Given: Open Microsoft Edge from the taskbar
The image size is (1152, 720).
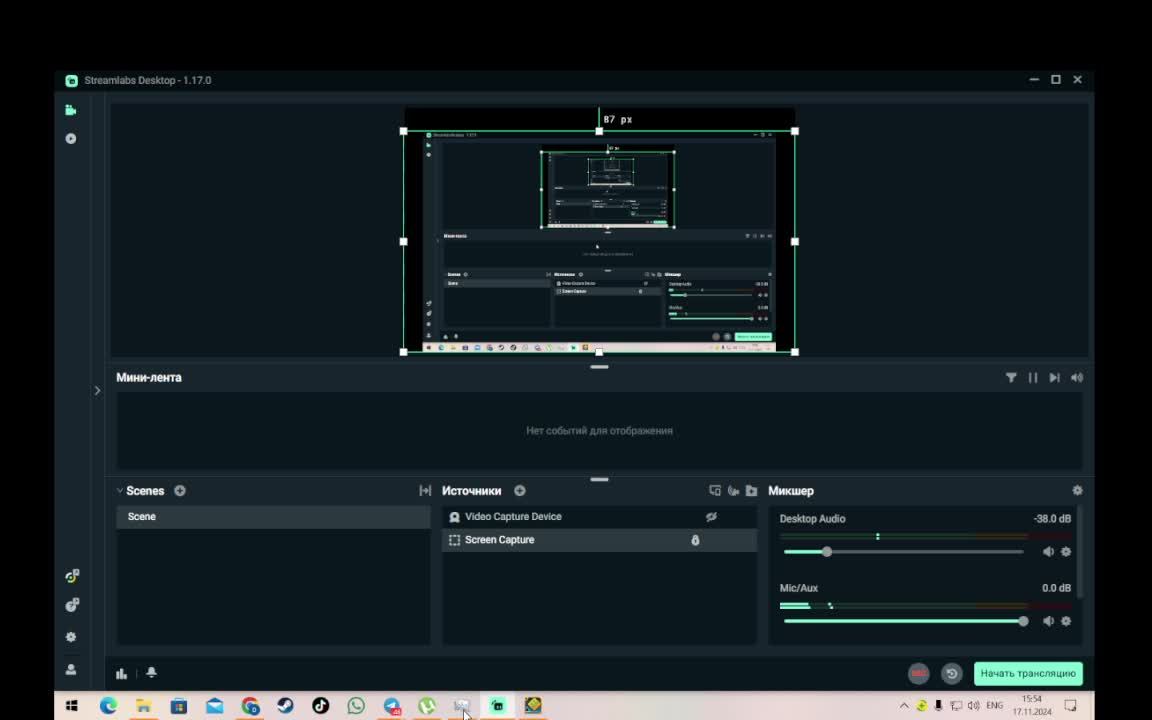Looking at the screenshot, I should (108, 706).
